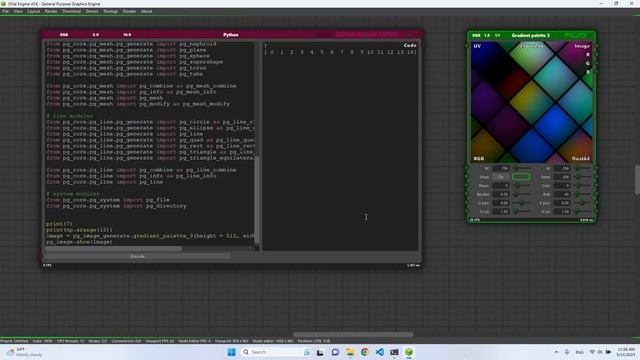Open the Download menu
Viewport: 640px width, 360px height.
pyautogui.click(x=71, y=11)
